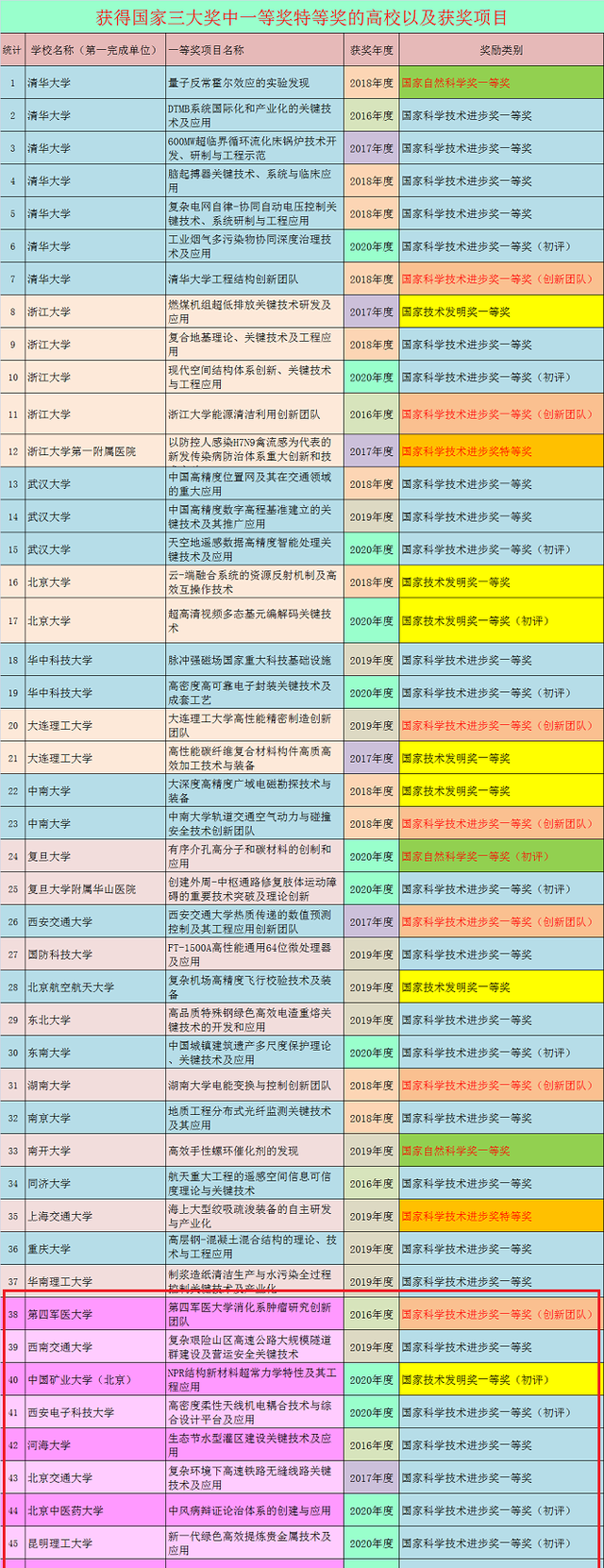Select the 中国高精度位置网 project cell
The height and width of the screenshot is (1568, 604).
pyautogui.click(x=255, y=484)
